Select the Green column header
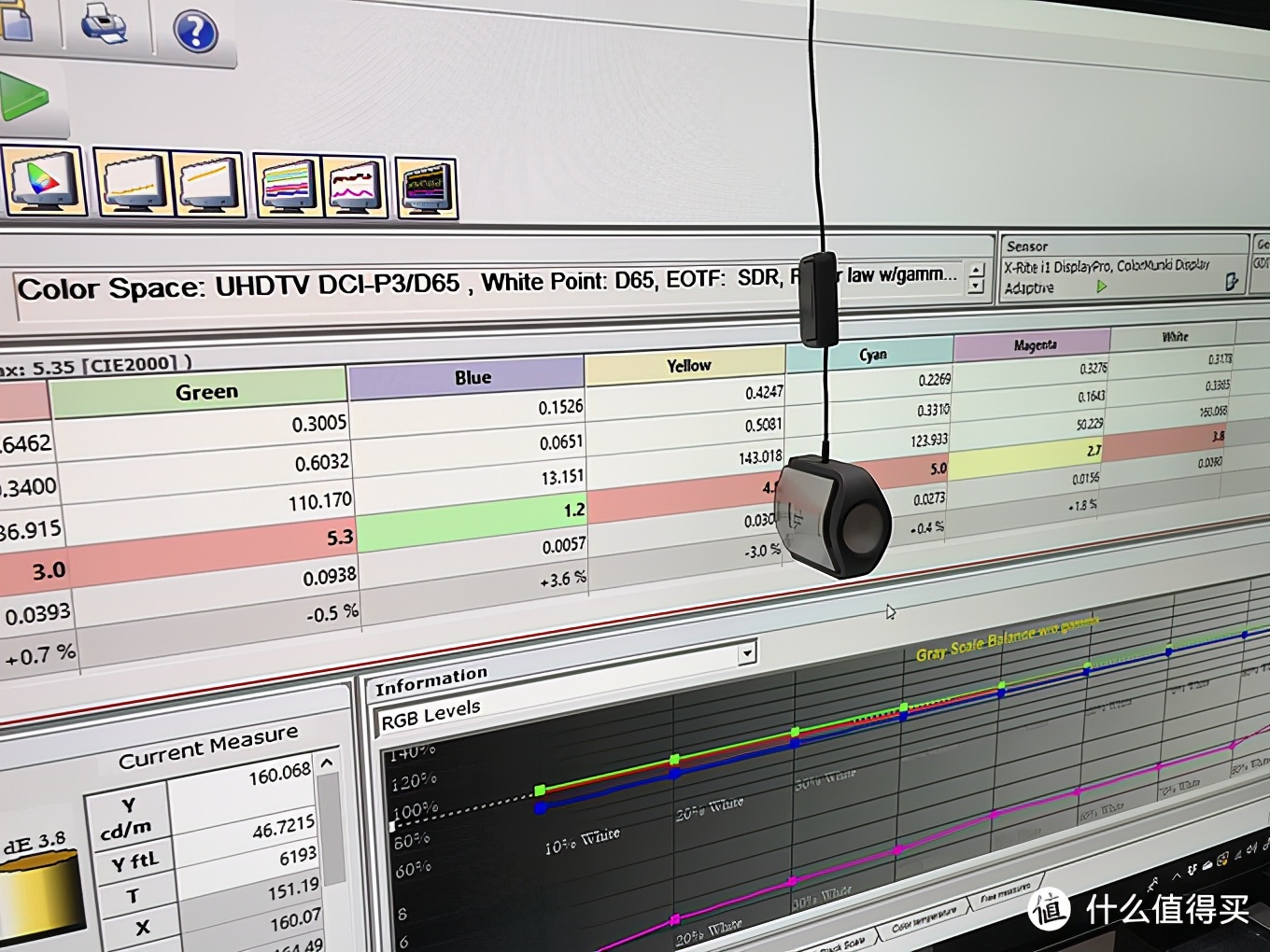The width and height of the screenshot is (1270, 952). (x=206, y=392)
